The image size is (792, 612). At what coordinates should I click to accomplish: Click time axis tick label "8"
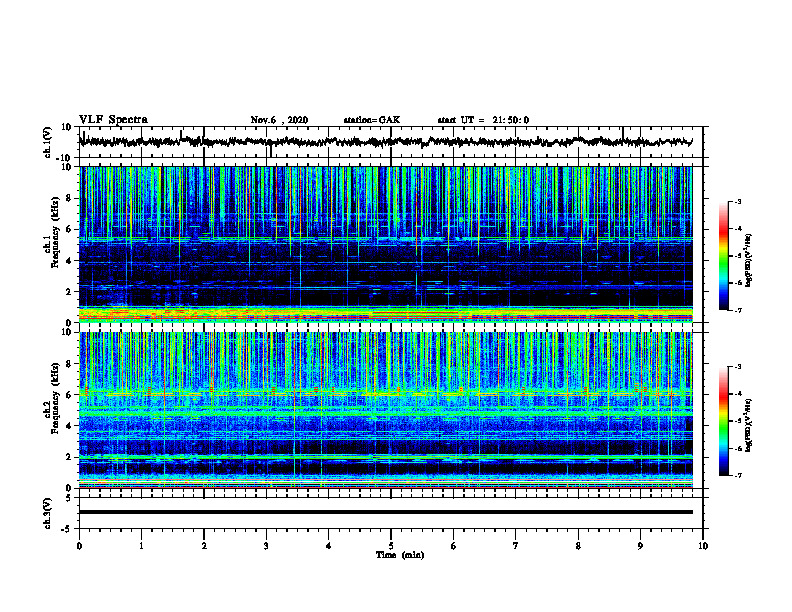(x=578, y=546)
